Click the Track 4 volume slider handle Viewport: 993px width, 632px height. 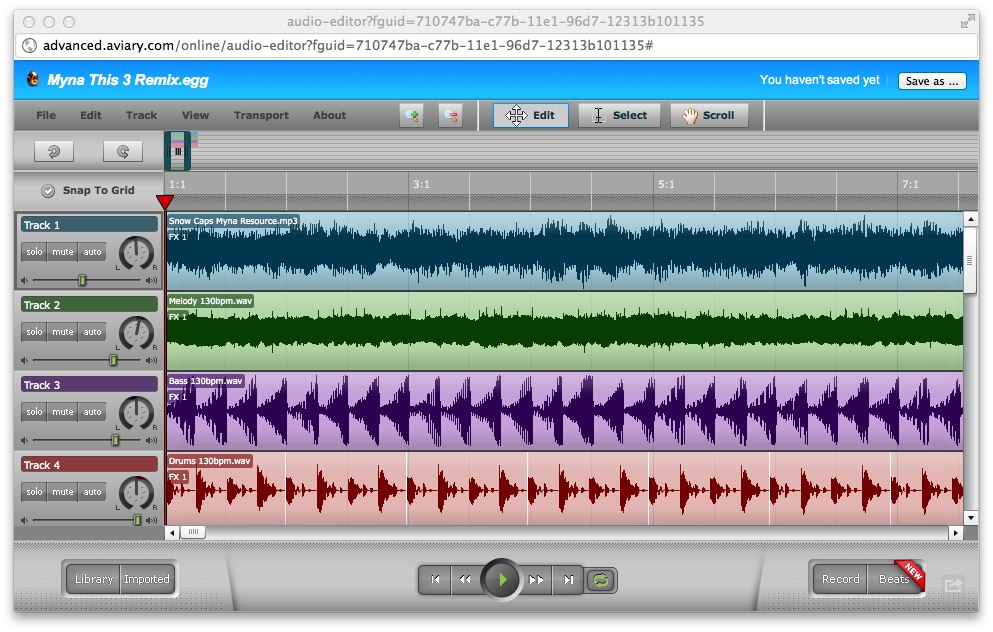click(137, 520)
